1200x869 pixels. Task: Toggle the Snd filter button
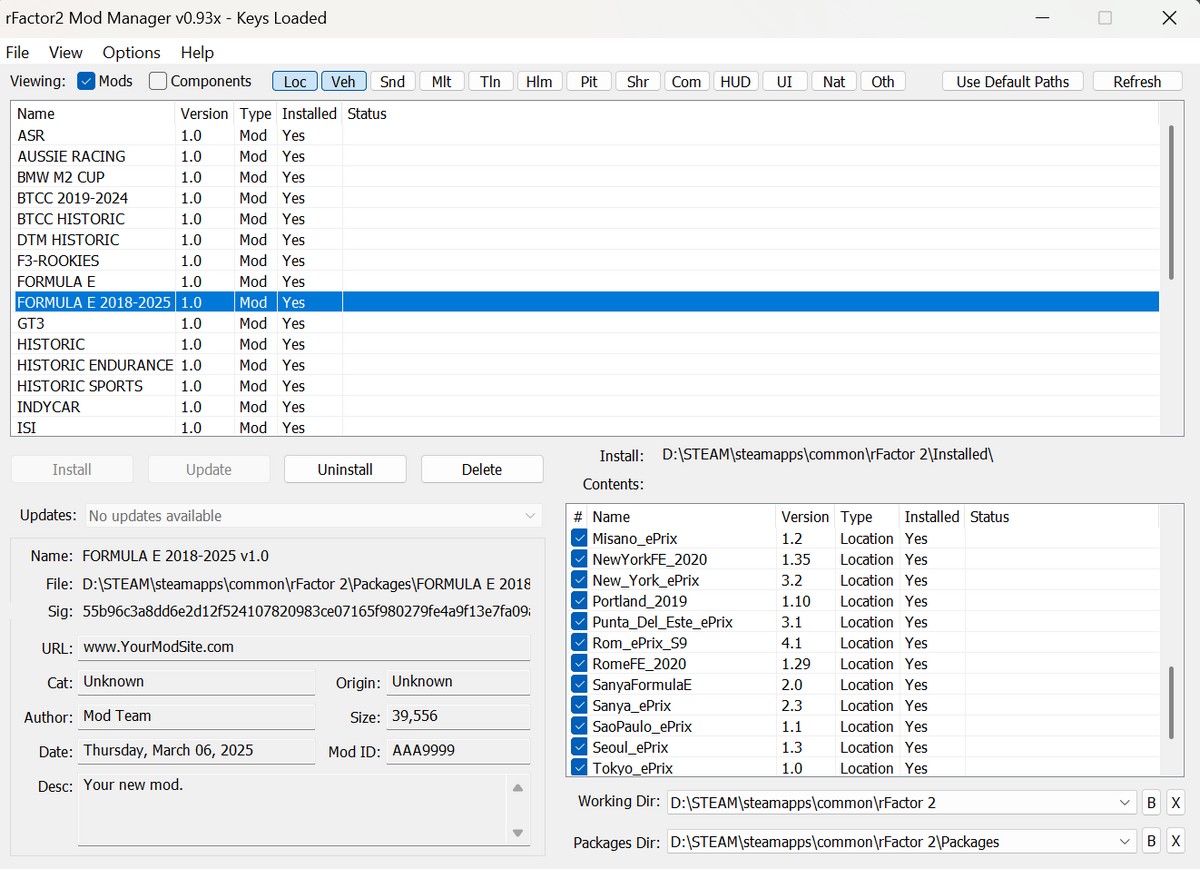393,82
